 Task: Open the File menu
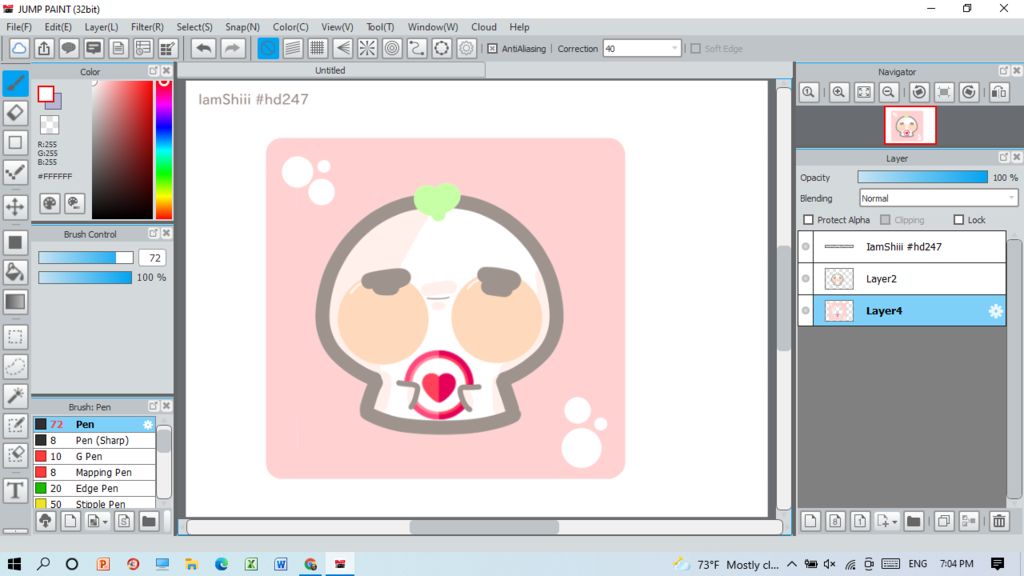click(x=19, y=27)
